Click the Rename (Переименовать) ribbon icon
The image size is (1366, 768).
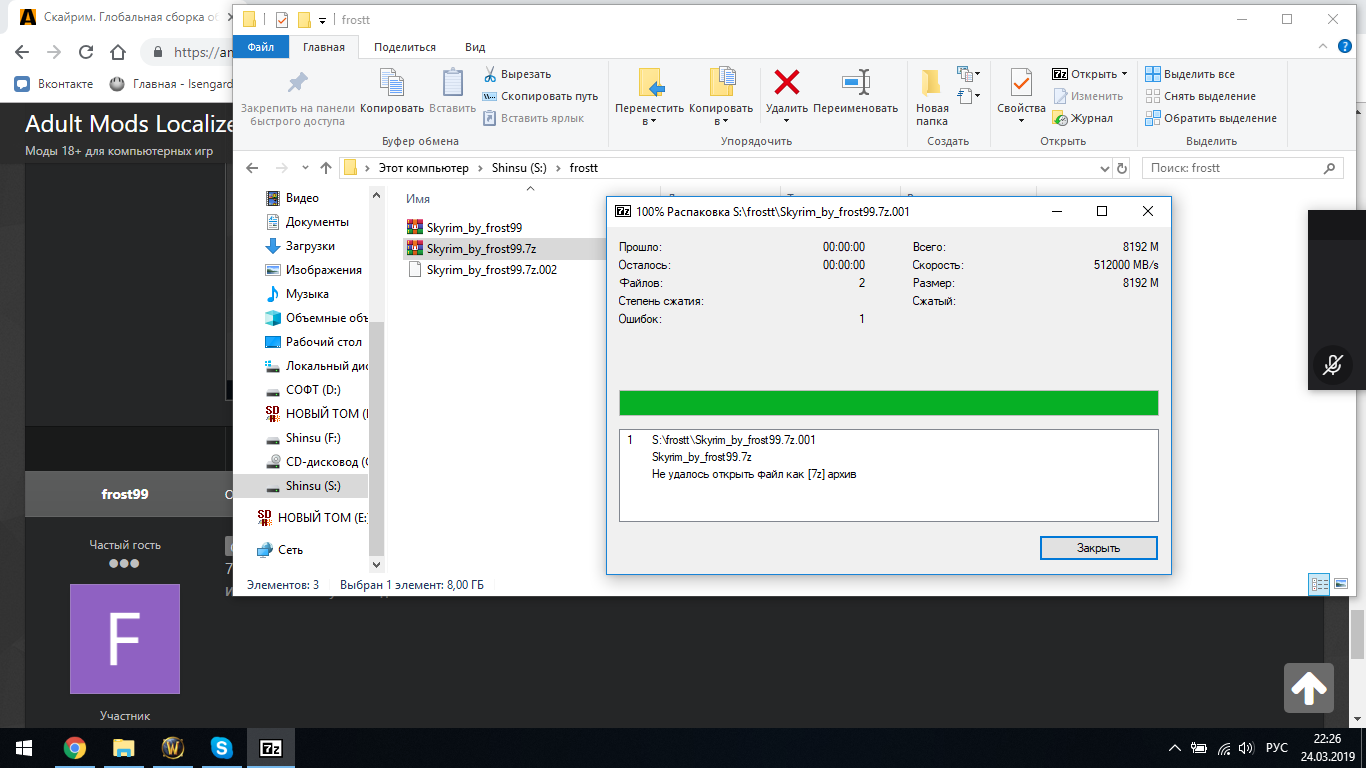point(855,84)
